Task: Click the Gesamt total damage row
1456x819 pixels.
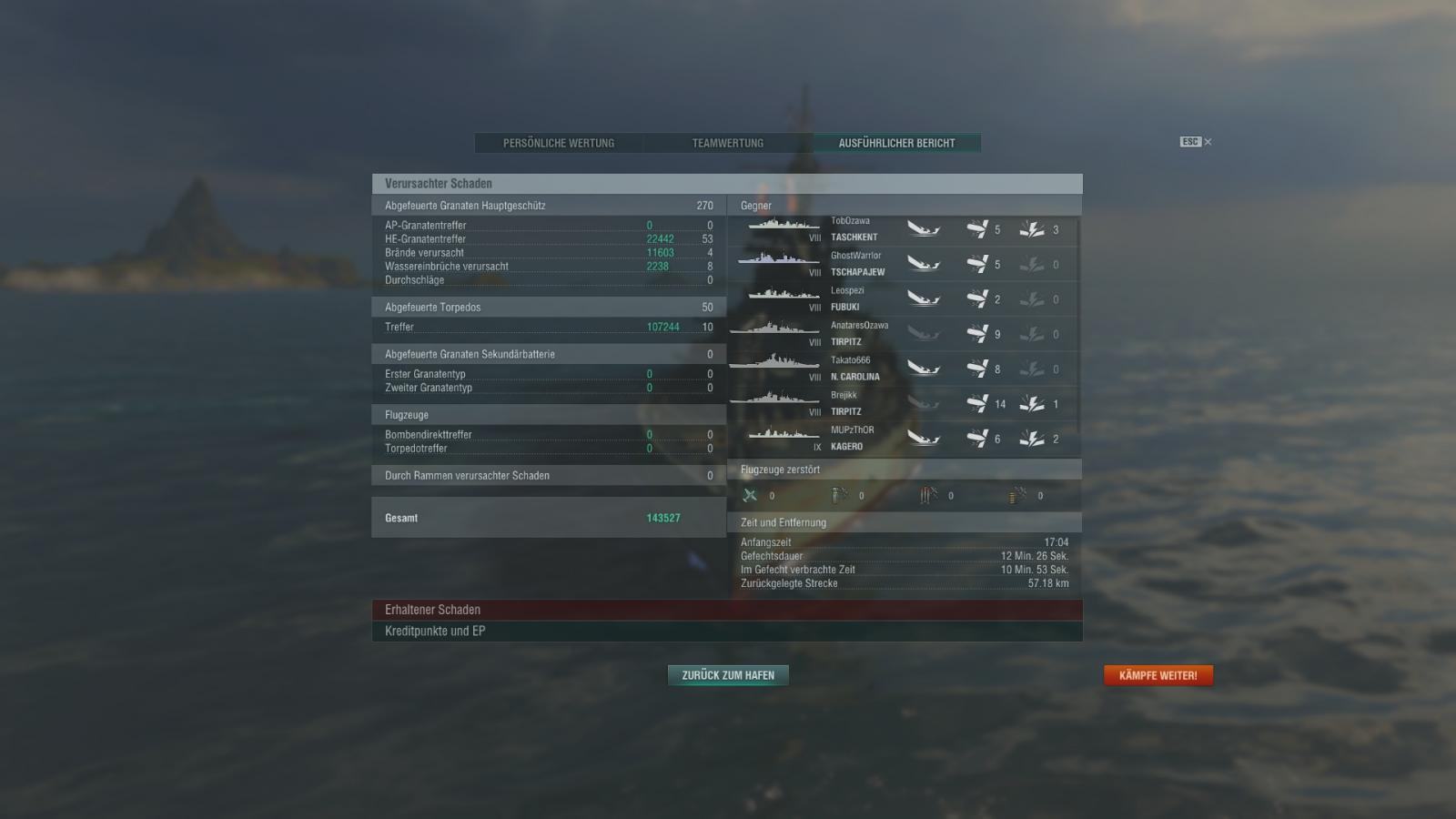Action: 549,518
